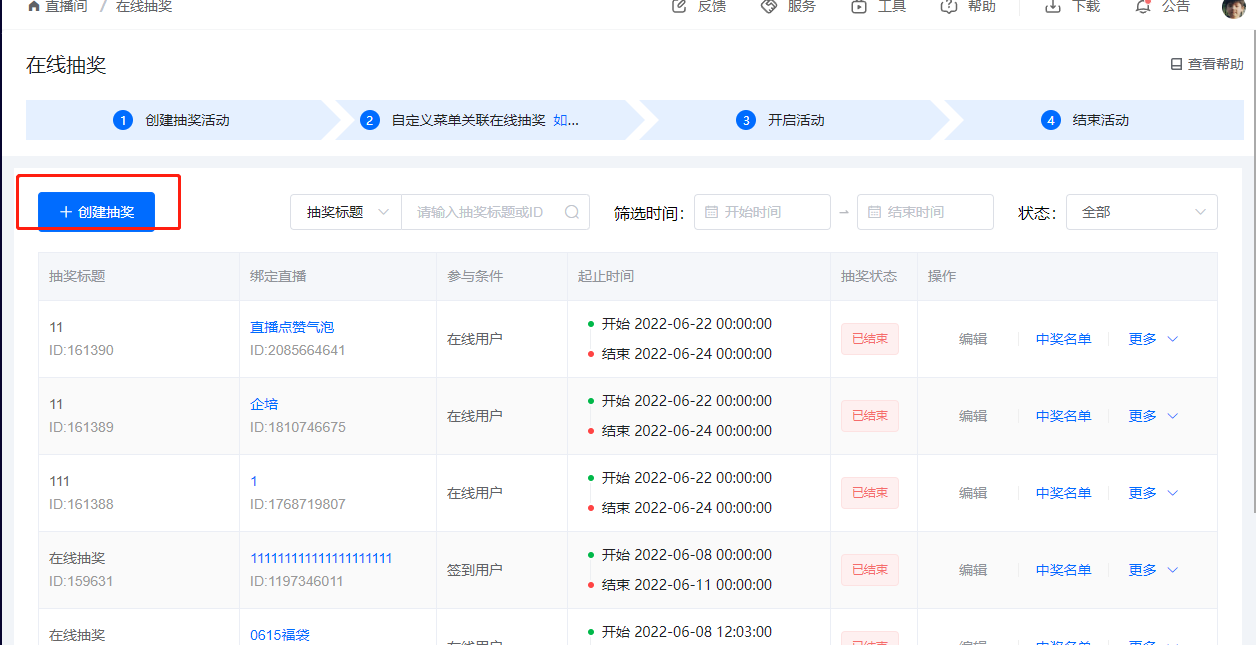Expand 更多 for lottery ID:161389
This screenshot has width=1256, height=645.
click(x=1154, y=416)
